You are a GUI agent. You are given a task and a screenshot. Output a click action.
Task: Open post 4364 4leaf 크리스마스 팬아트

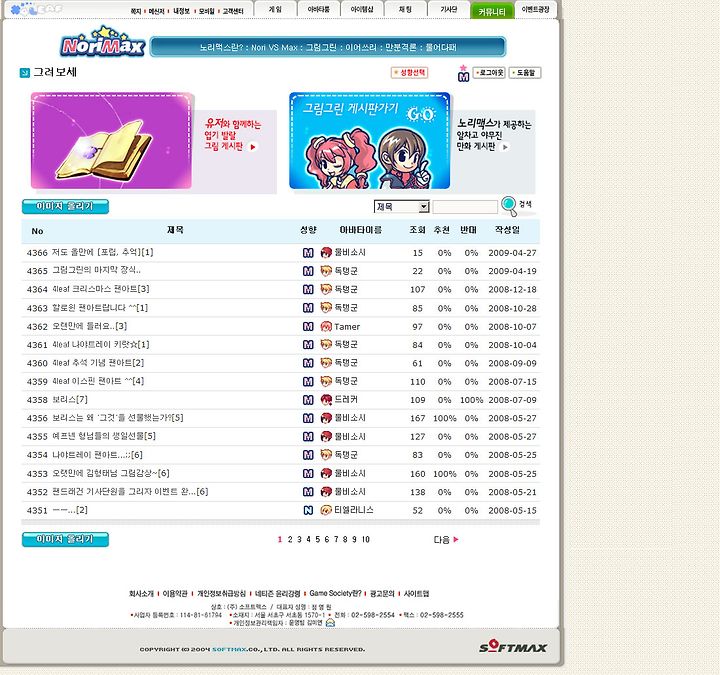pyautogui.click(x=101, y=289)
